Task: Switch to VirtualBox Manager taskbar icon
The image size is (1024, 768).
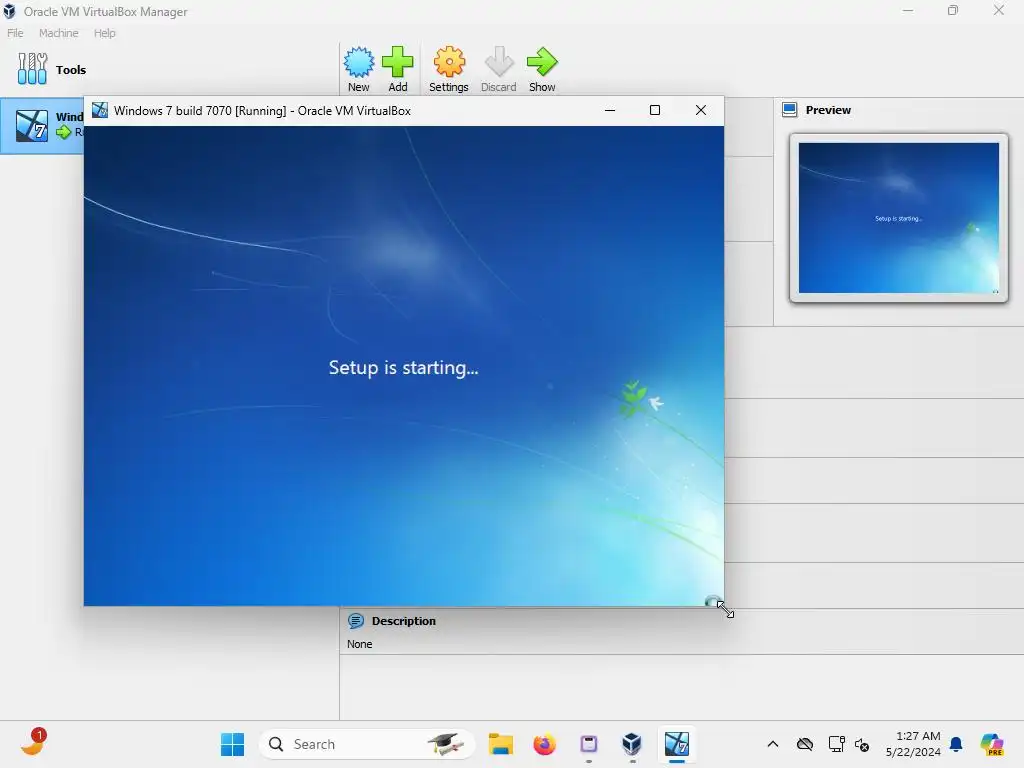Action: pyautogui.click(x=632, y=744)
